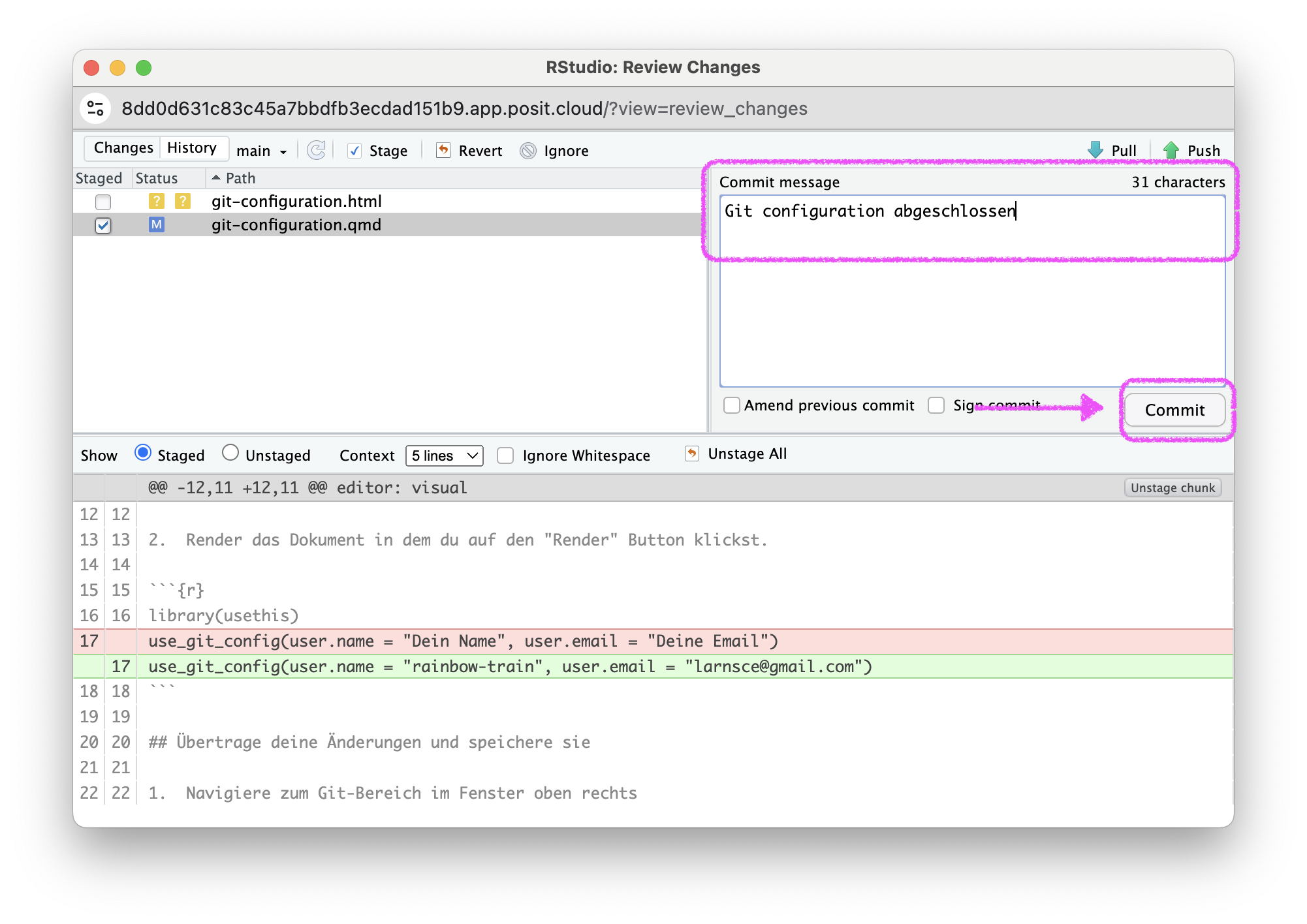Image resolution: width=1307 pixels, height=924 pixels.
Task: Click the Pull button label
Action: coord(1124,151)
